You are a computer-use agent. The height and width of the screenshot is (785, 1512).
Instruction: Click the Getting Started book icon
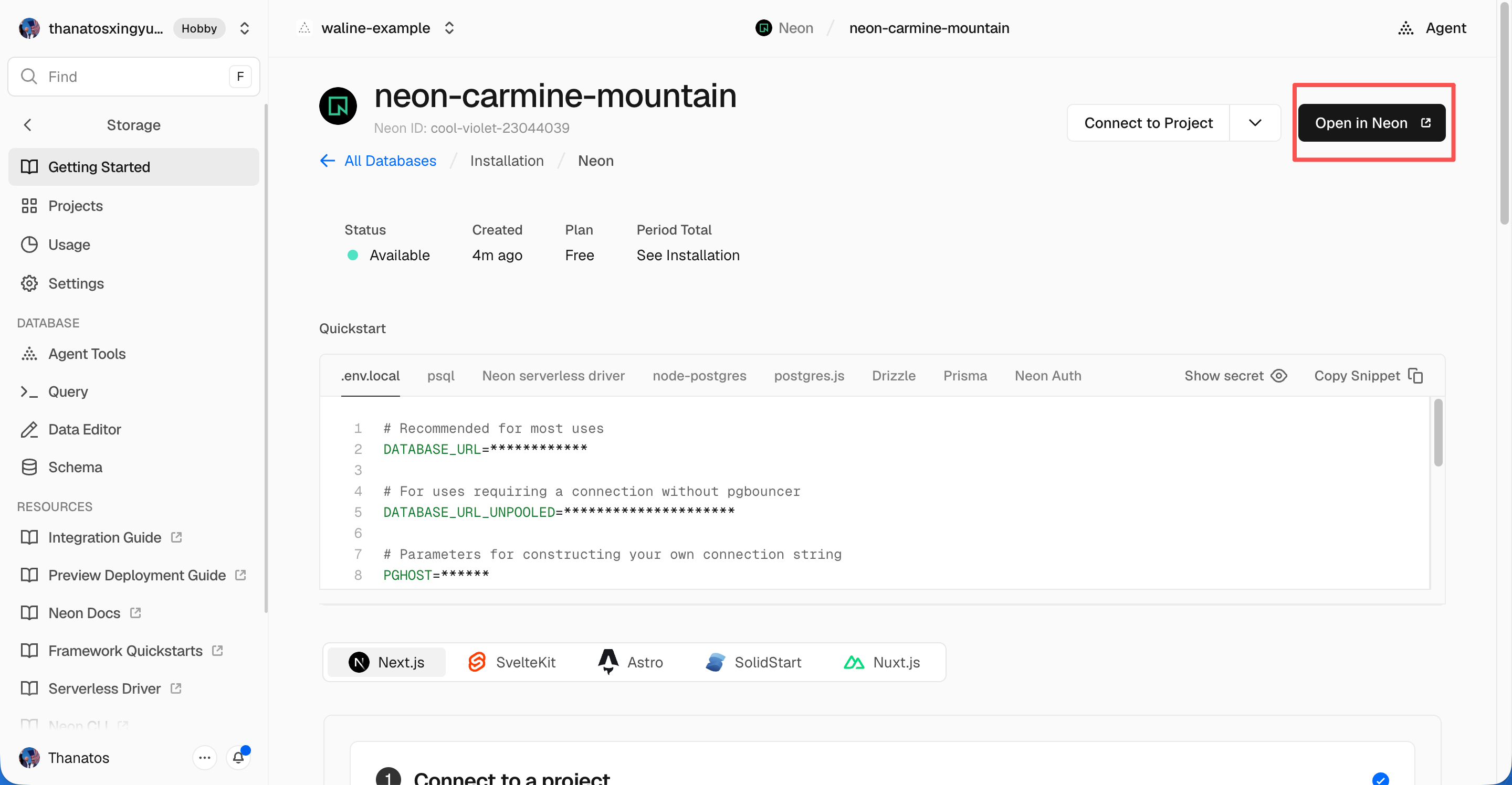[x=29, y=167]
